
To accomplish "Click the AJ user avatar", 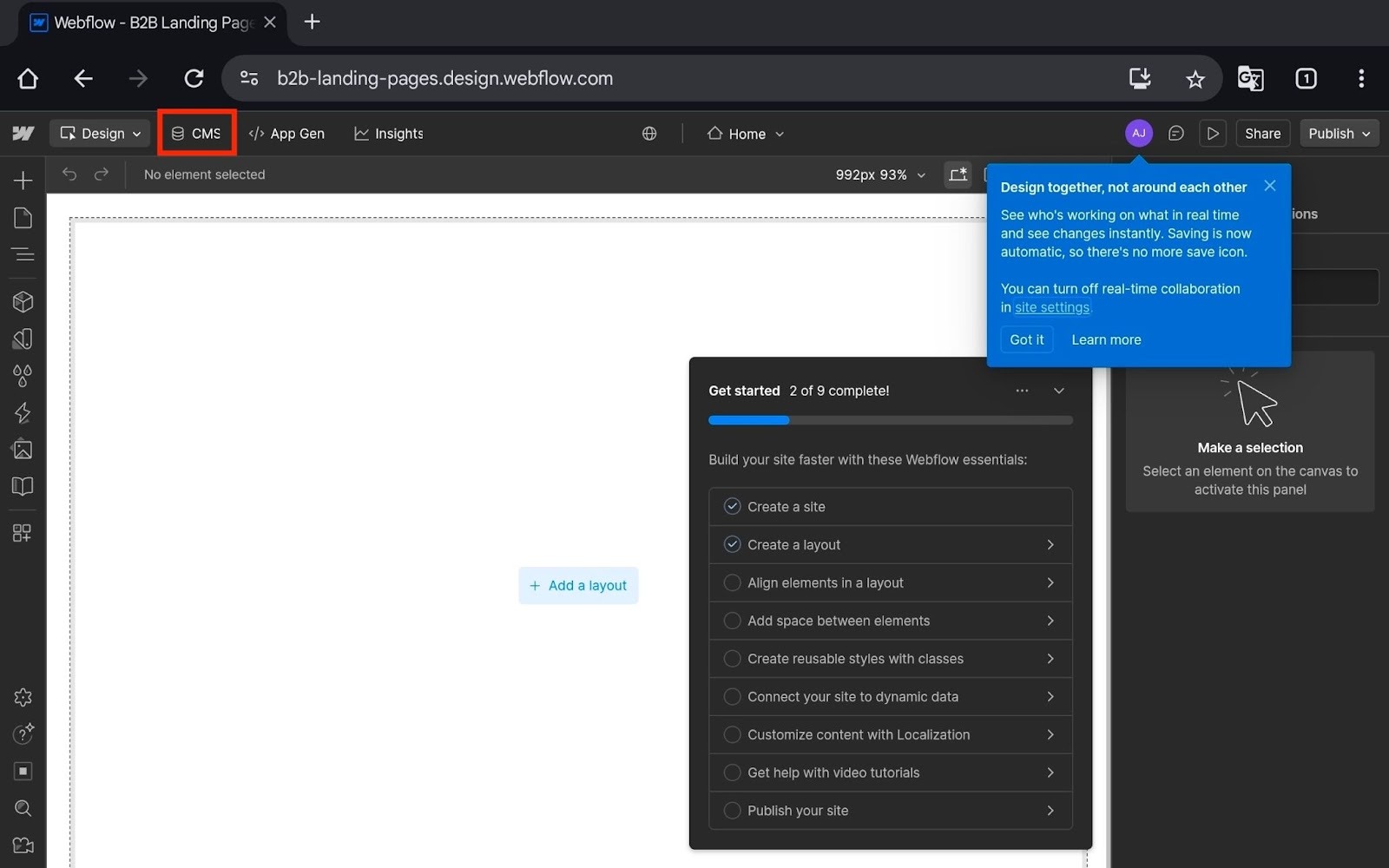I will [x=1139, y=134].
